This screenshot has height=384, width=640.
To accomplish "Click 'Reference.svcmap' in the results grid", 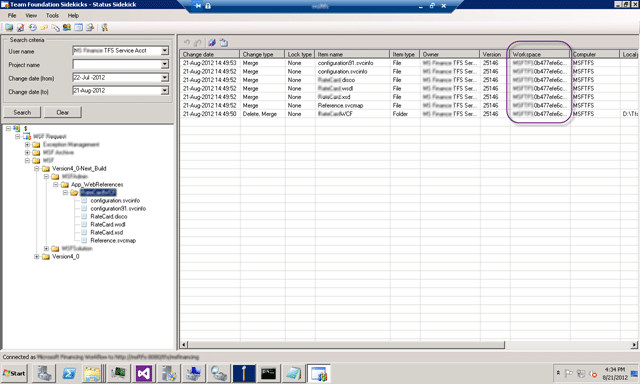I will point(340,105).
